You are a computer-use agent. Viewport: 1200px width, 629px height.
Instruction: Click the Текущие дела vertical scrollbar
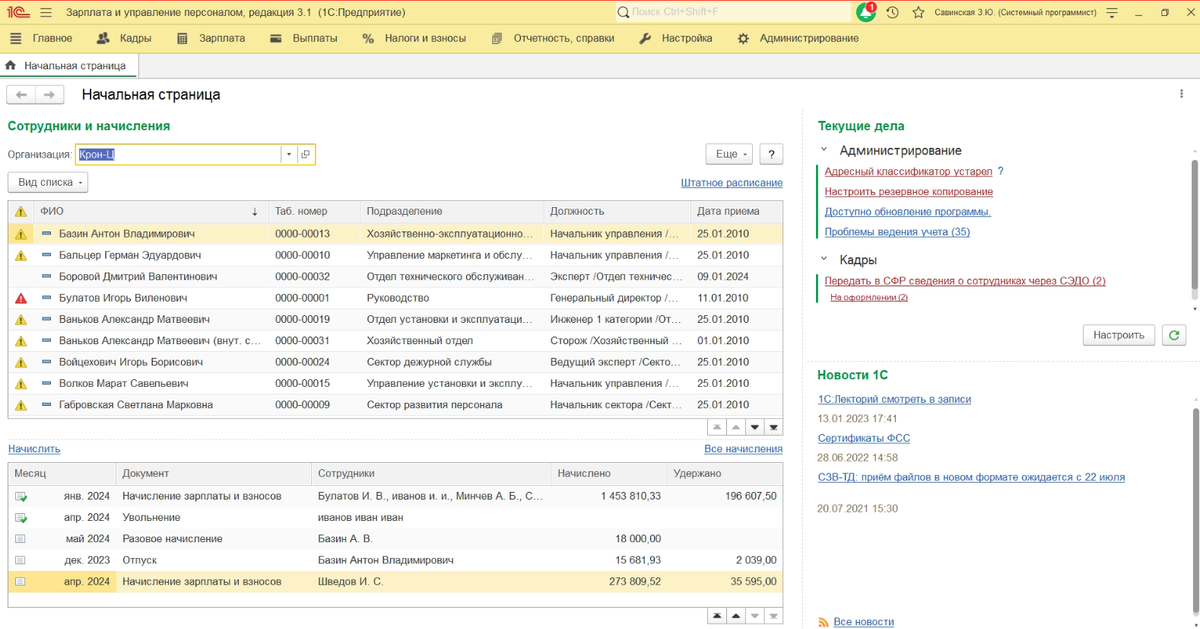[1194, 223]
